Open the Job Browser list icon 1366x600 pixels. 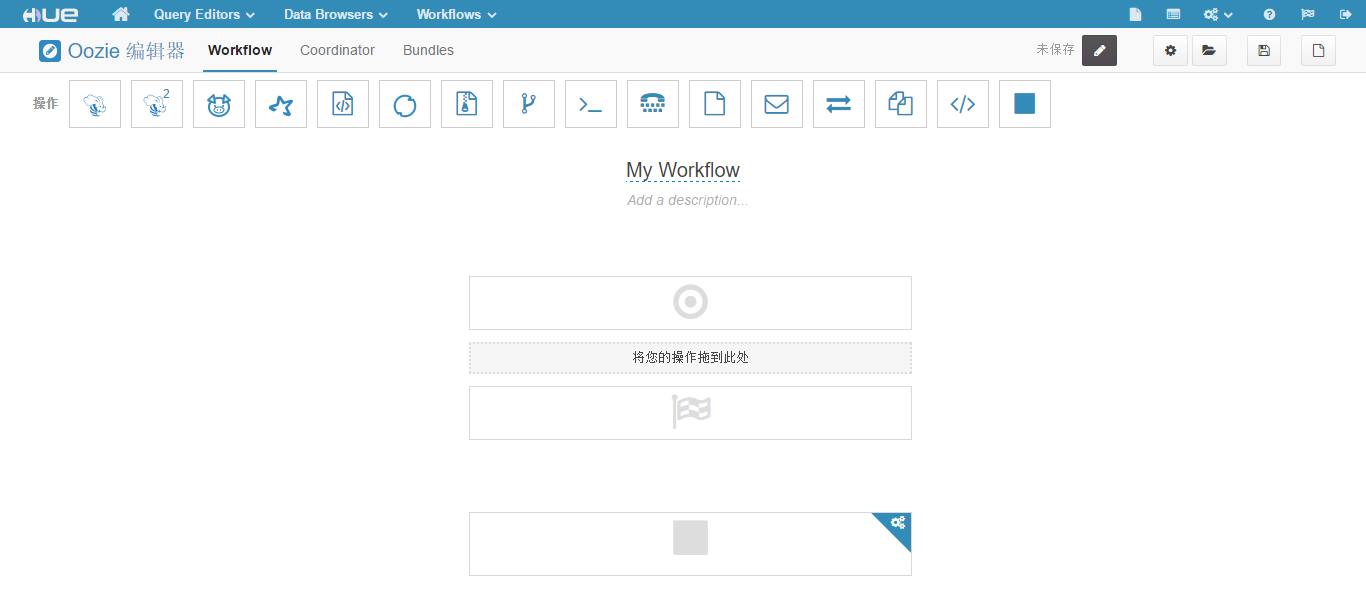coord(1173,14)
